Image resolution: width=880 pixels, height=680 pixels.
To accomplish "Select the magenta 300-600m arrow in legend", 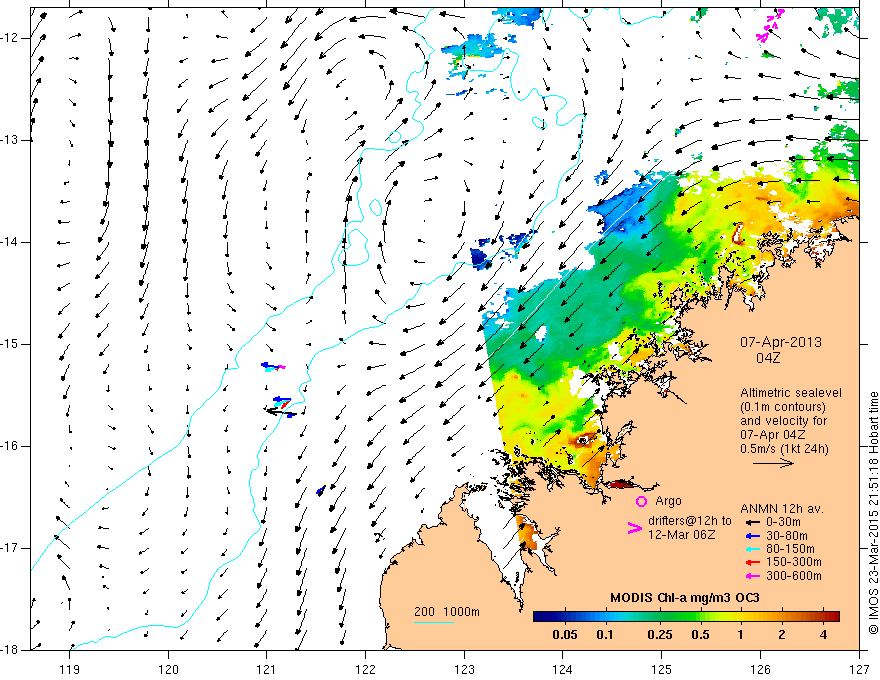I will coord(753,576).
